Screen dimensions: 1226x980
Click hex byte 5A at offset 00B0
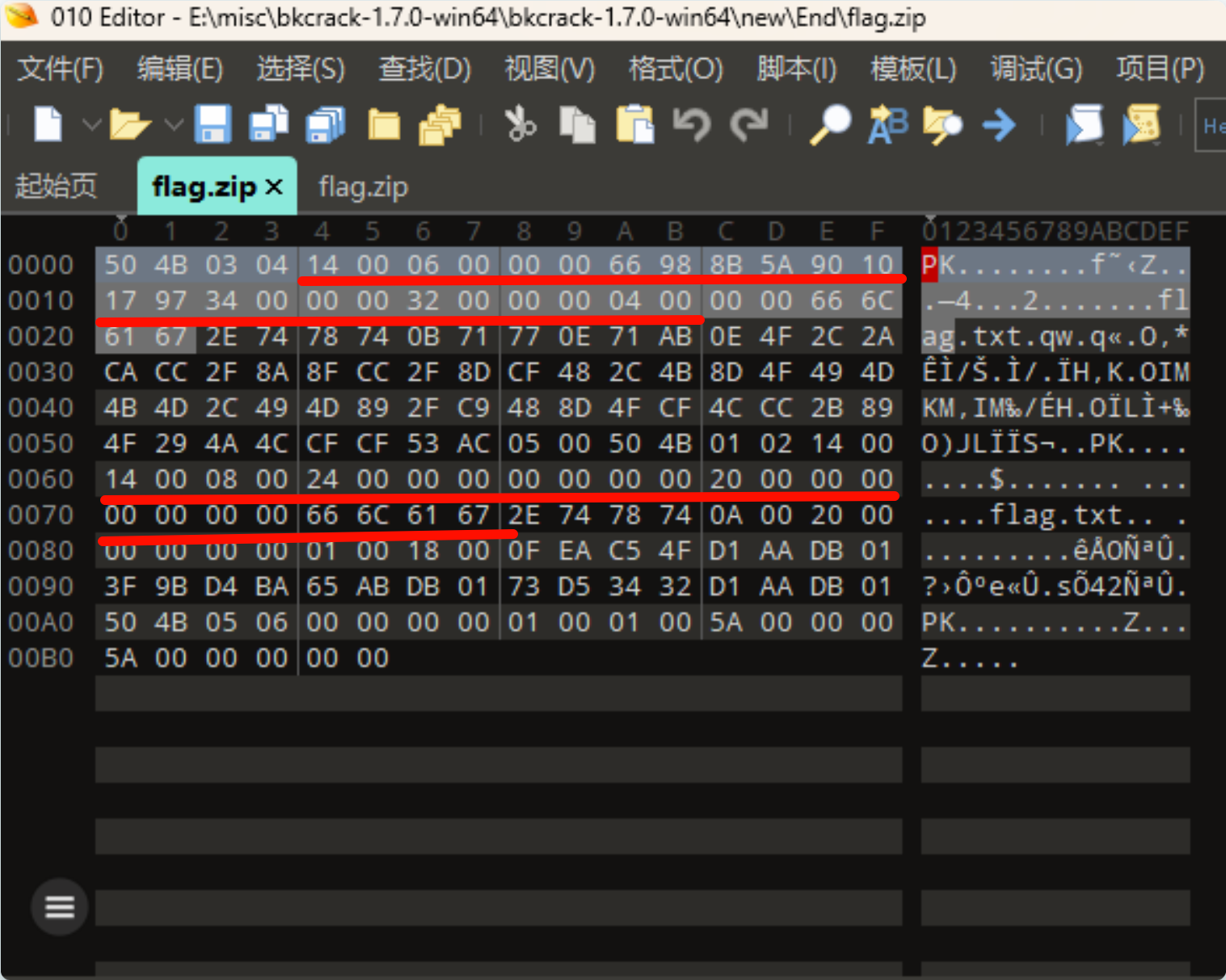pyautogui.click(x=120, y=658)
